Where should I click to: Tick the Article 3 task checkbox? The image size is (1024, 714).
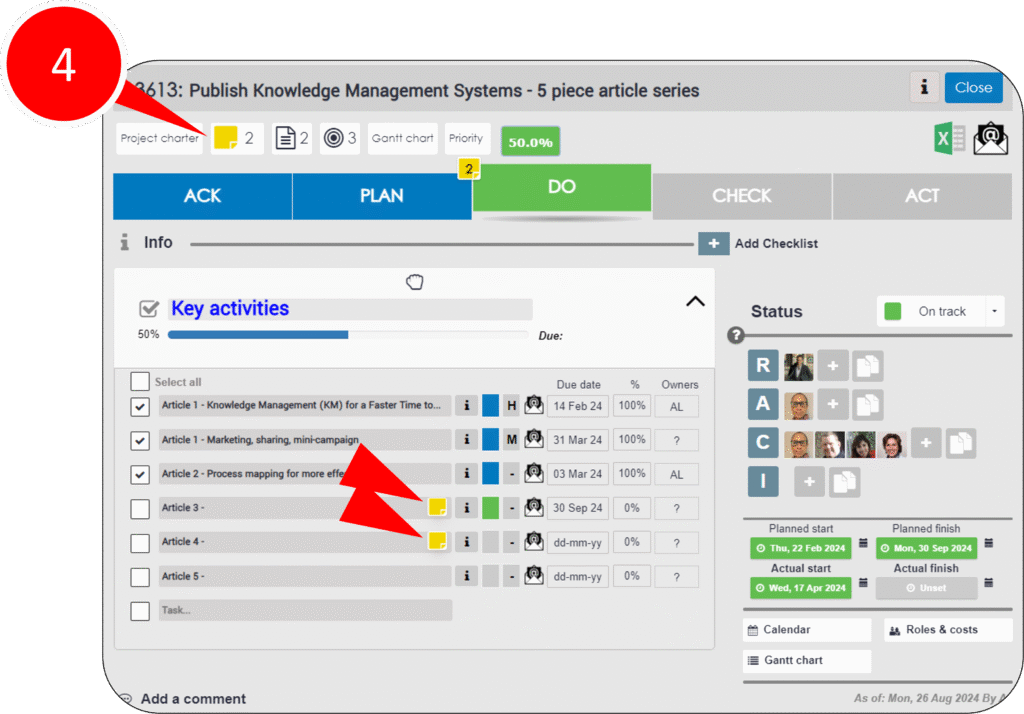[x=140, y=508]
